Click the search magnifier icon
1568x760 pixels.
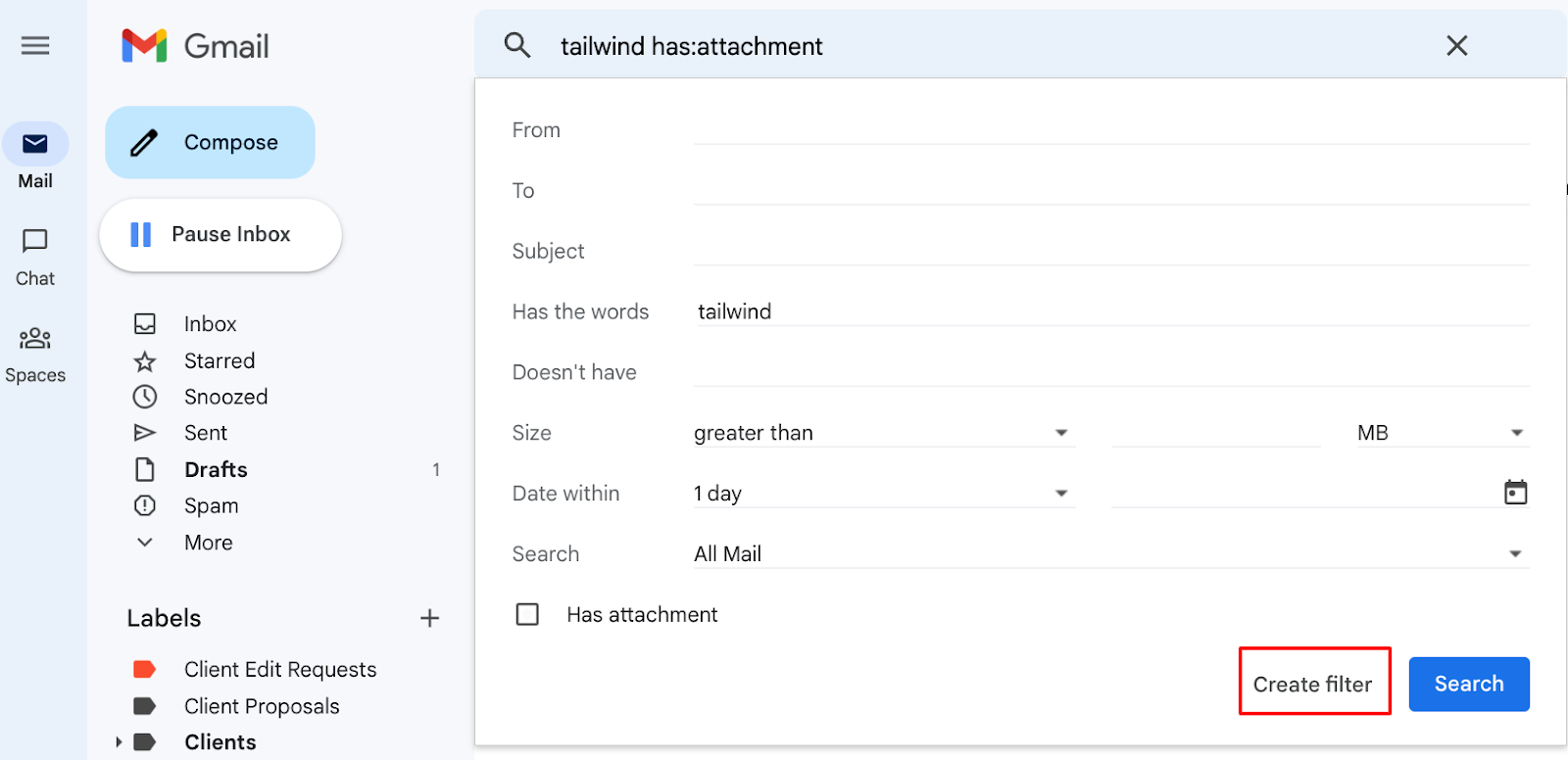point(517,45)
